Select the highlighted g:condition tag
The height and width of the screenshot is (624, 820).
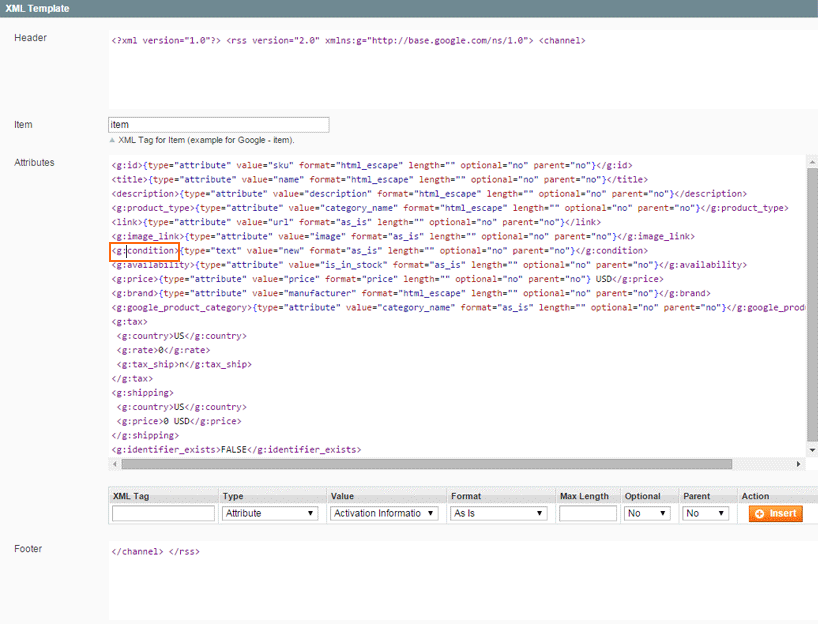141,250
